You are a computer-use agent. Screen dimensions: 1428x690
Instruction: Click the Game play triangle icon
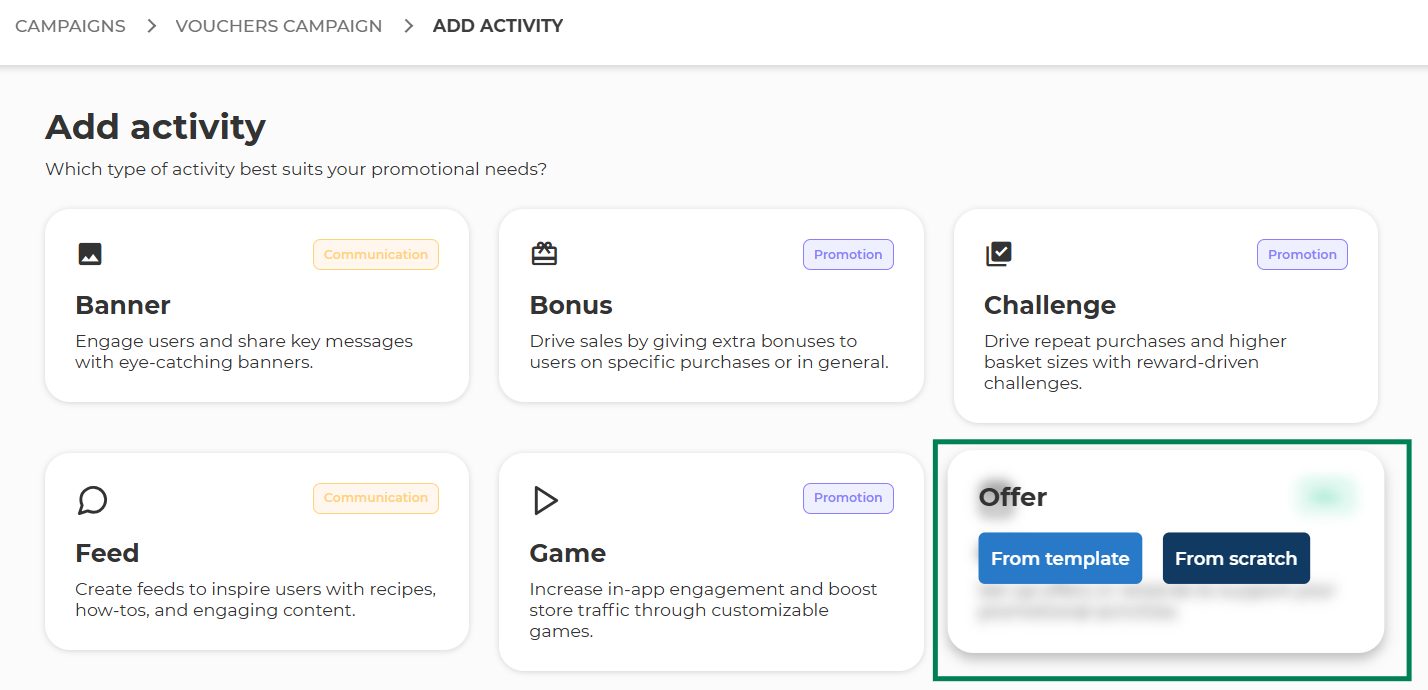pyautogui.click(x=545, y=500)
